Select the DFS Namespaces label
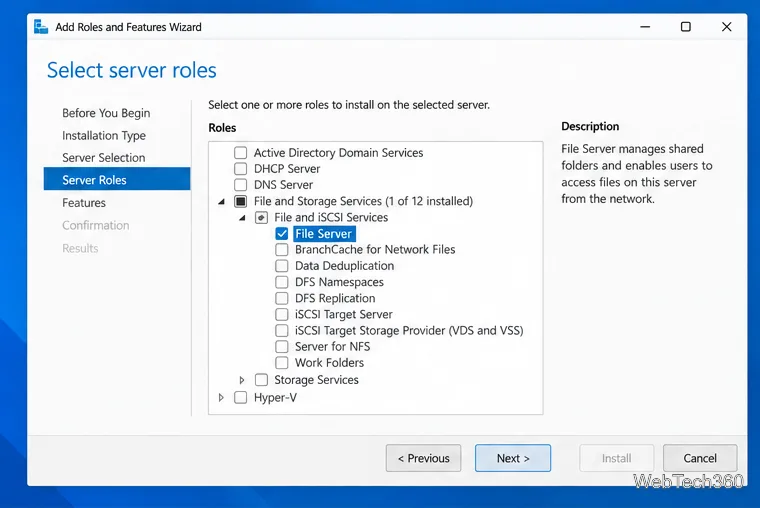This screenshot has width=760, height=508. [339, 282]
